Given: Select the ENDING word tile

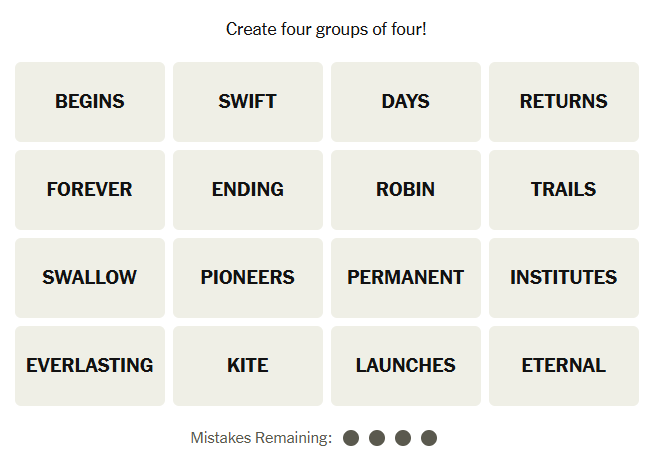Looking at the screenshot, I should pos(248,190).
